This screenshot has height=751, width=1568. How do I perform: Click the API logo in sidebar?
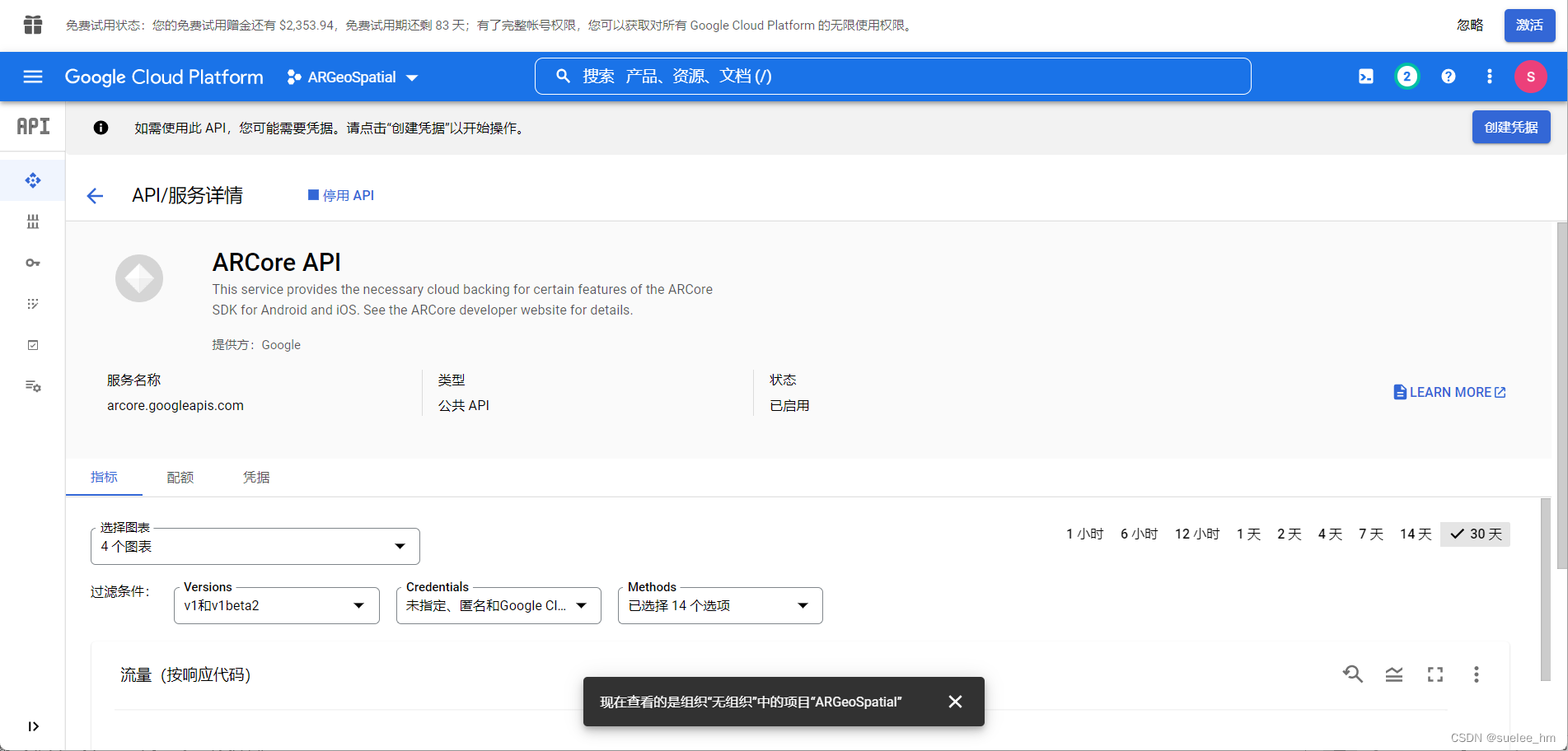33,127
